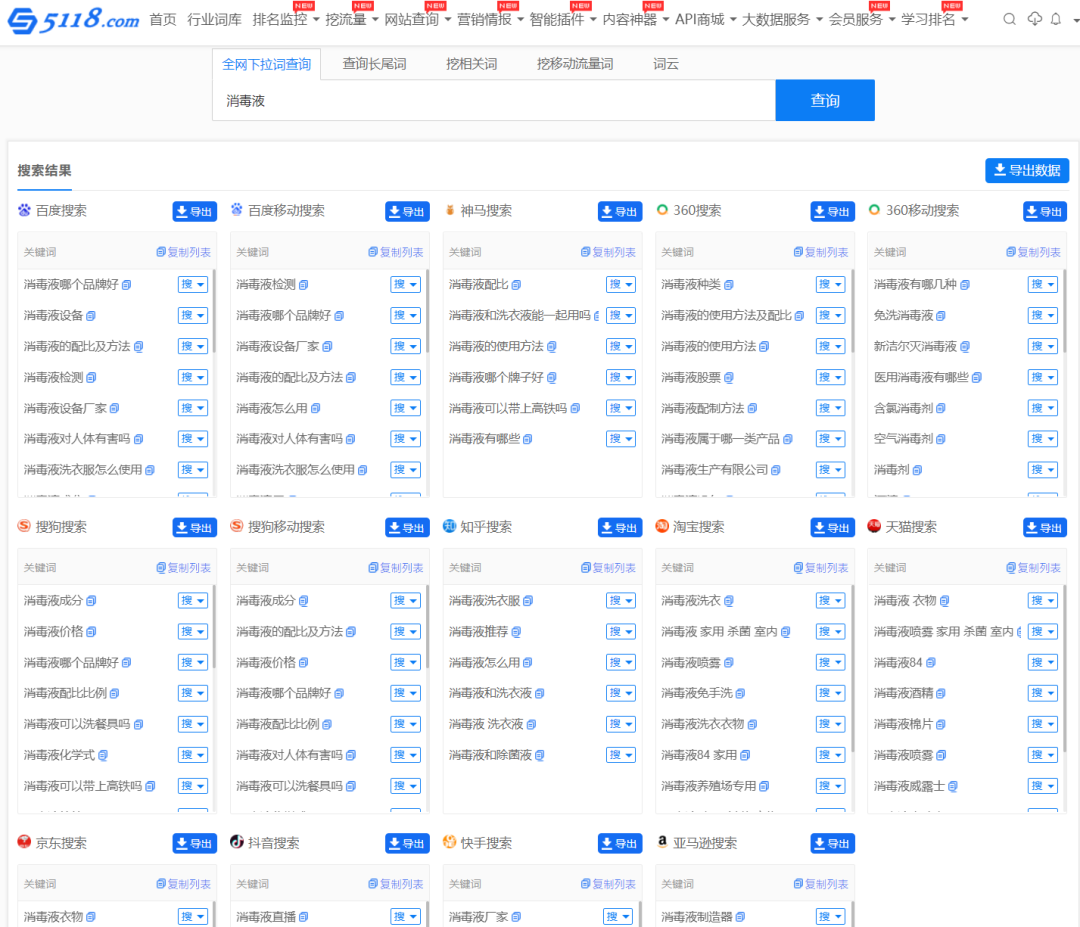1080x927 pixels.
Task: Click the 导出数据 export button
Action: [x=1026, y=170]
